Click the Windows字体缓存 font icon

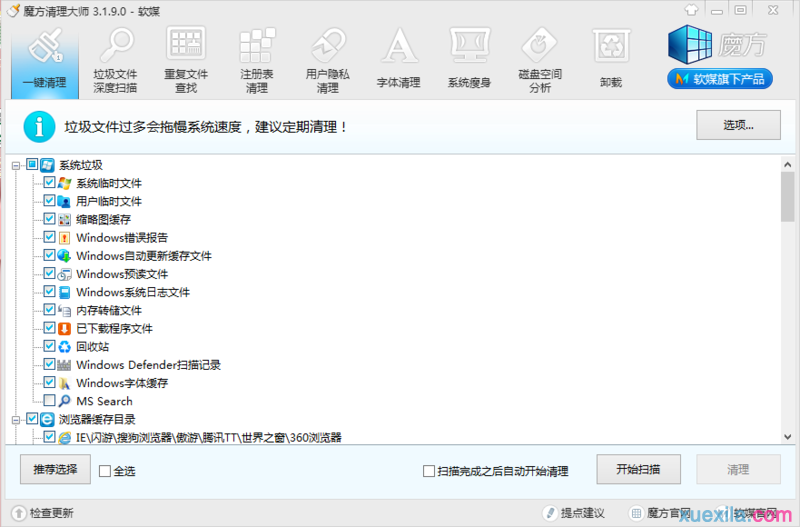(x=64, y=383)
